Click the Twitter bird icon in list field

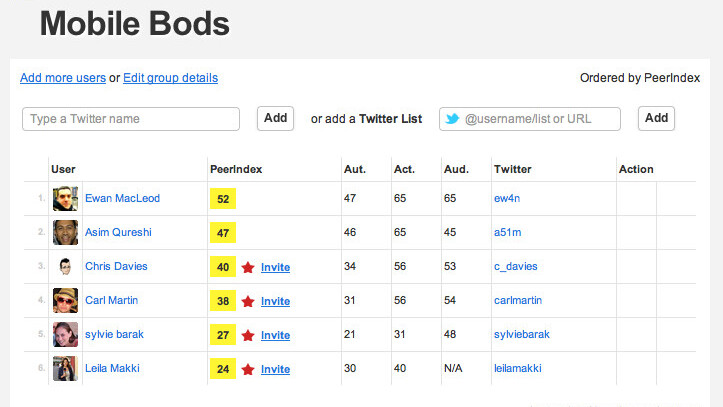pyautogui.click(x=452, y=119)
